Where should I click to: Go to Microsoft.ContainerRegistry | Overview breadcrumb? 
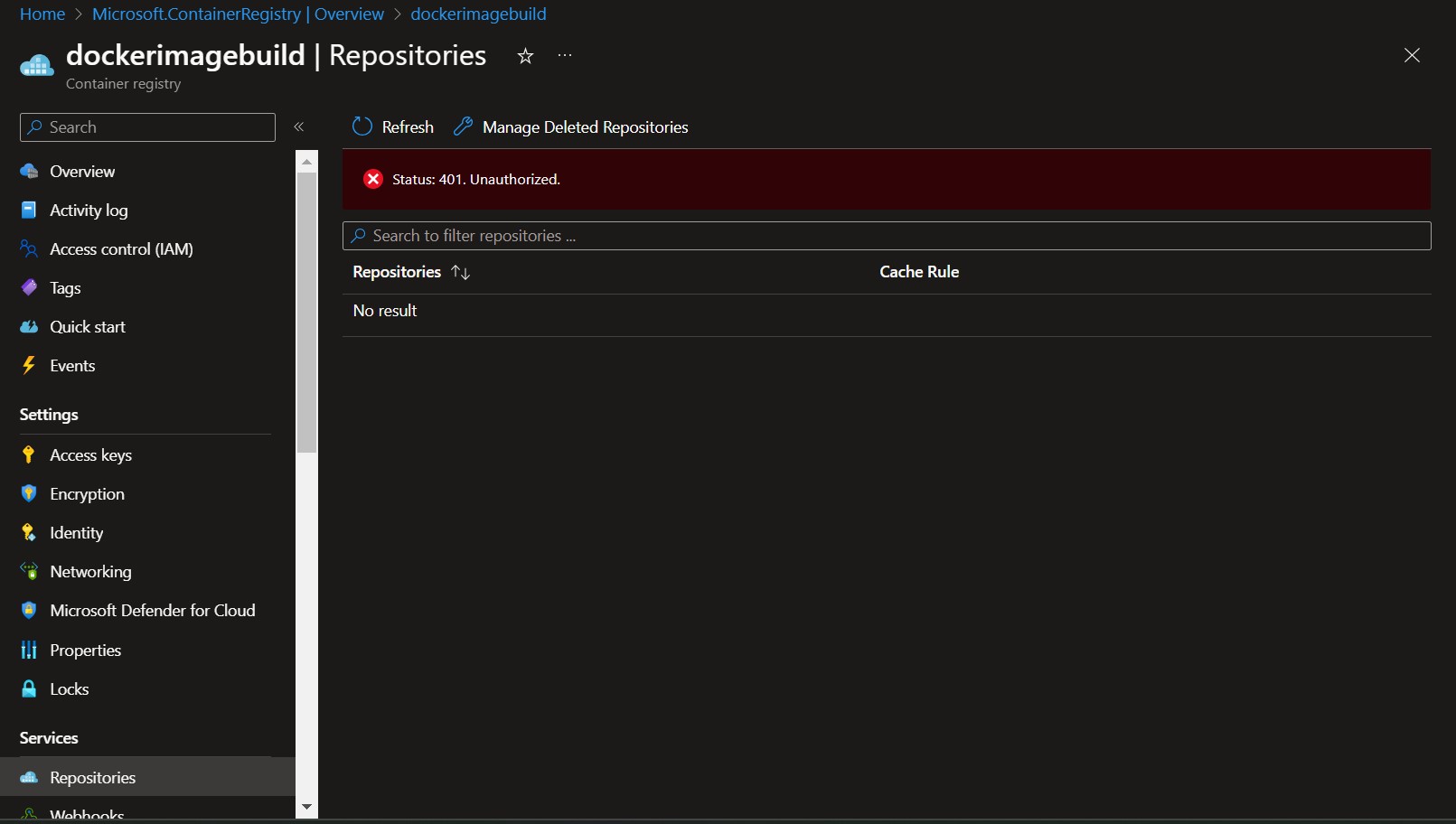(x=238, y=14)
